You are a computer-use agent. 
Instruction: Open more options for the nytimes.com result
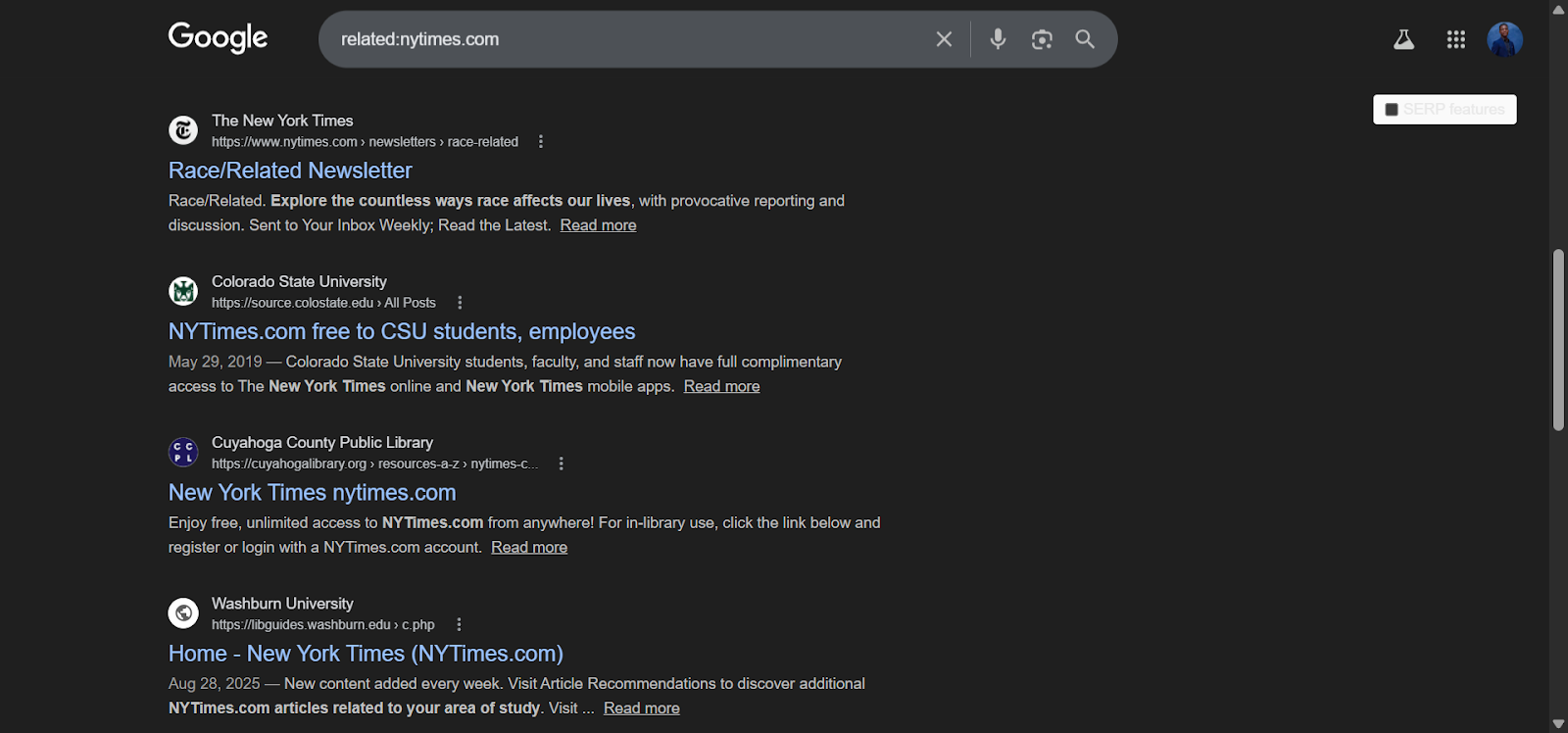point(541,142)
